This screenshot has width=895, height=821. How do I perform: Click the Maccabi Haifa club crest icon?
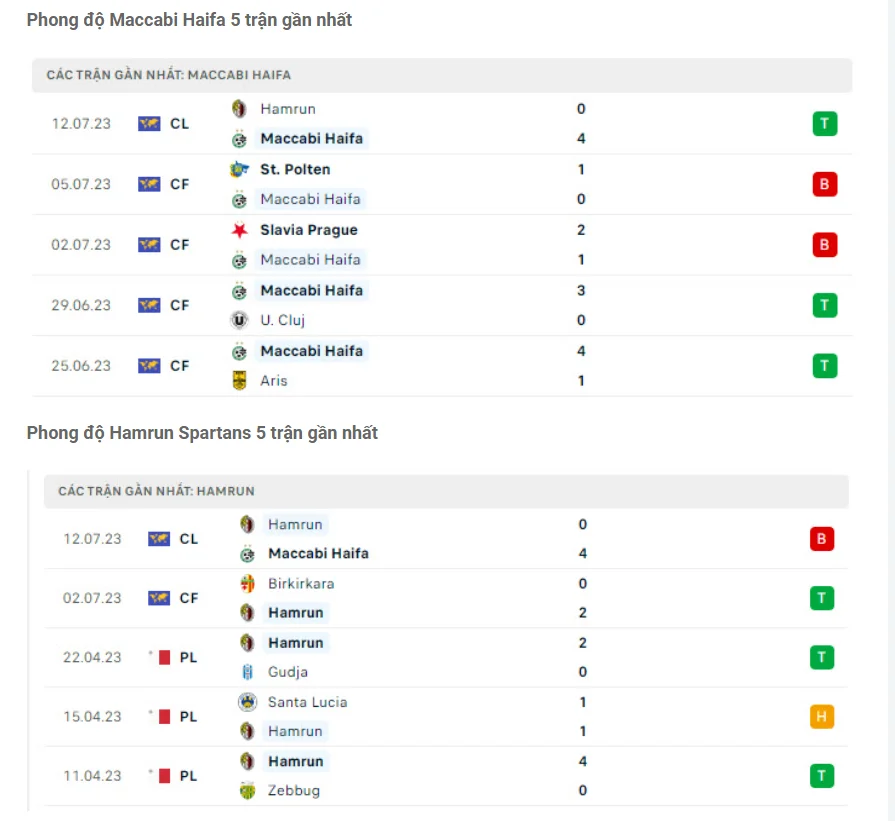tap(237, 139)
